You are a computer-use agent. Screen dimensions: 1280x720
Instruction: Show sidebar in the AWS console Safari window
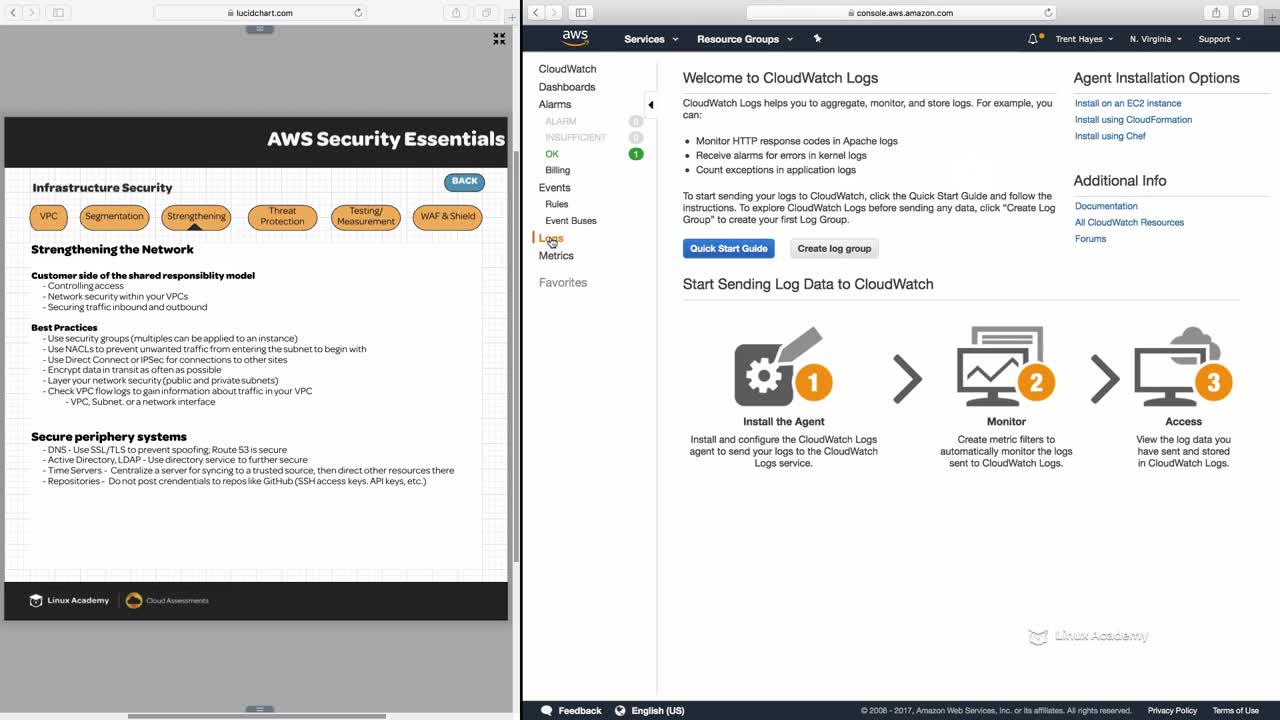581,13
